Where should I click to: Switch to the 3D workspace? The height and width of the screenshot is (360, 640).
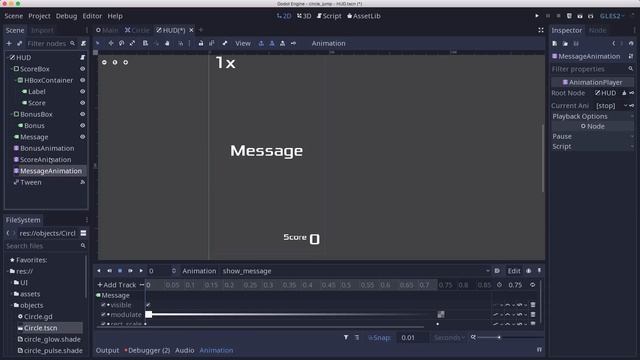304,16
